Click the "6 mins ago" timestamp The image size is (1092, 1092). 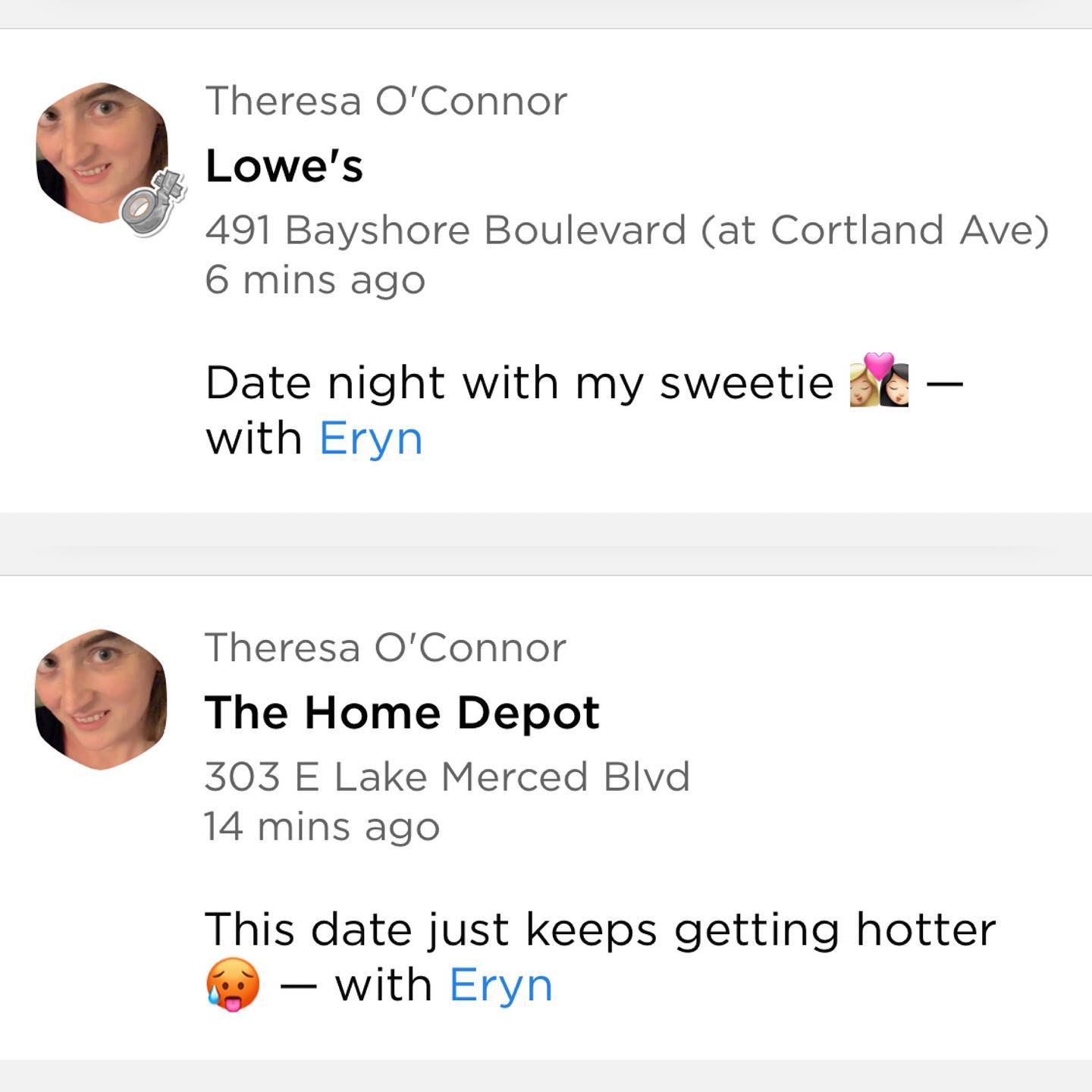click(x=315, y=280)
